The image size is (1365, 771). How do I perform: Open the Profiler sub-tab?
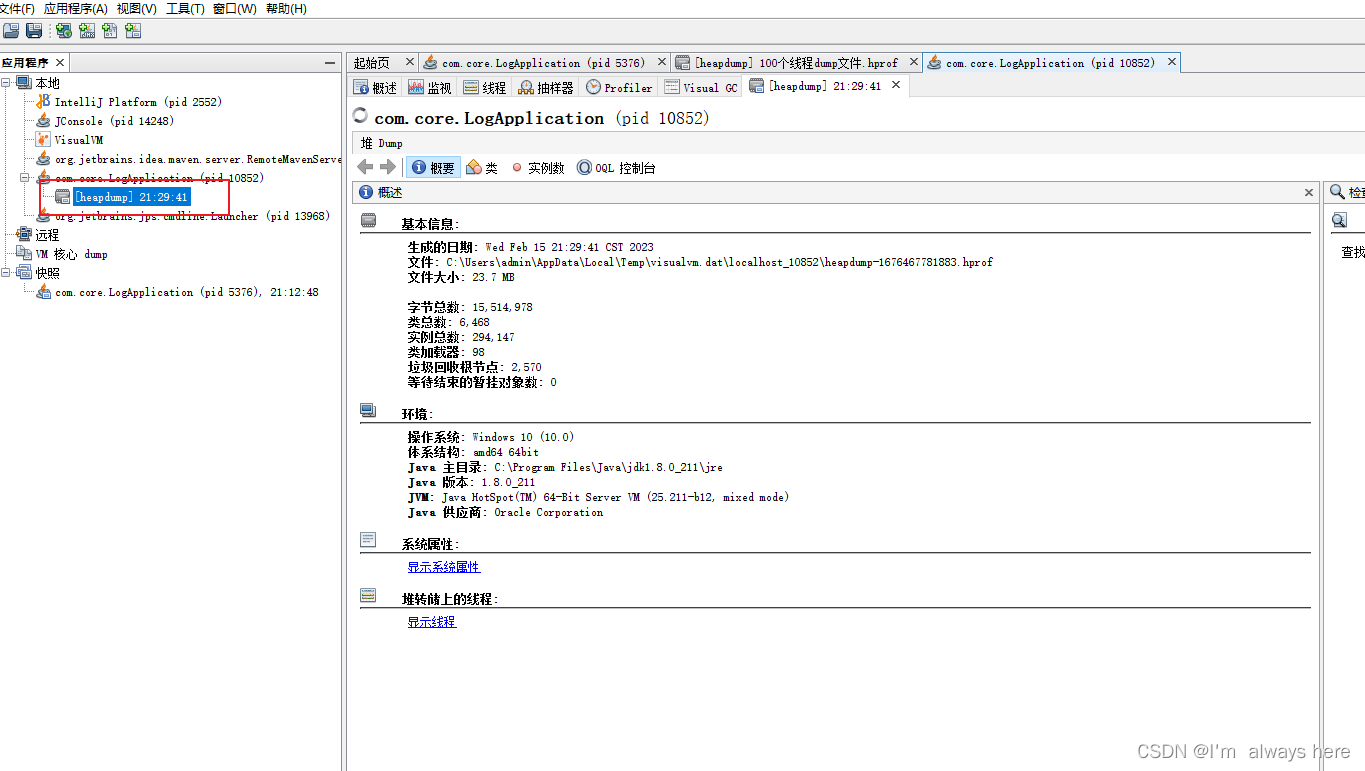619,88
